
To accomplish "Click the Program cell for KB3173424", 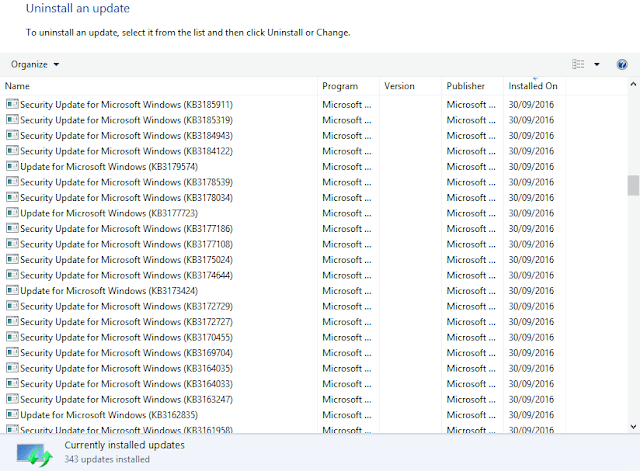I will pyautogui.click(x=347, y=291).
